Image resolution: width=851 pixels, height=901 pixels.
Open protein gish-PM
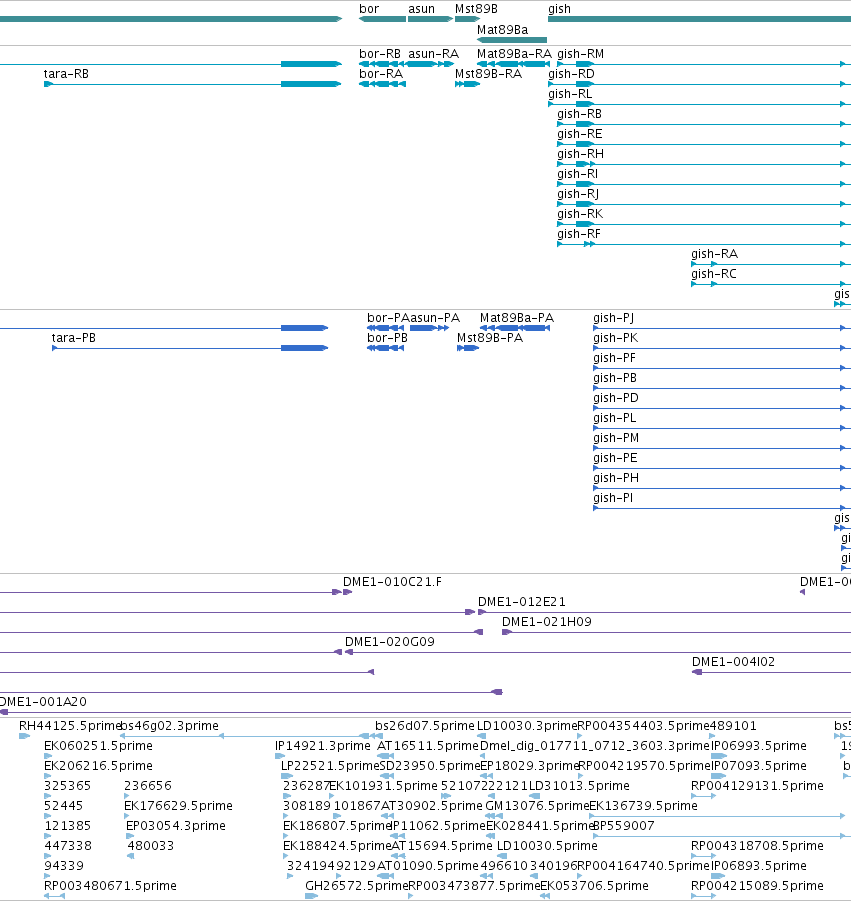click(x=616, y=438)
